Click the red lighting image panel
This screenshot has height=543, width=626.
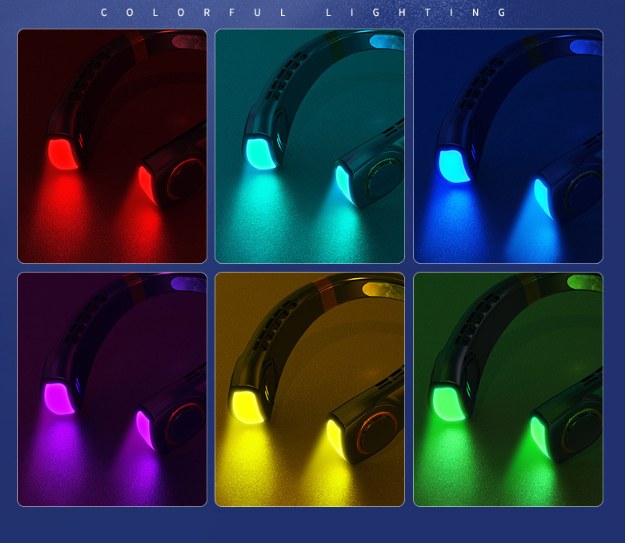pos(112,146)
